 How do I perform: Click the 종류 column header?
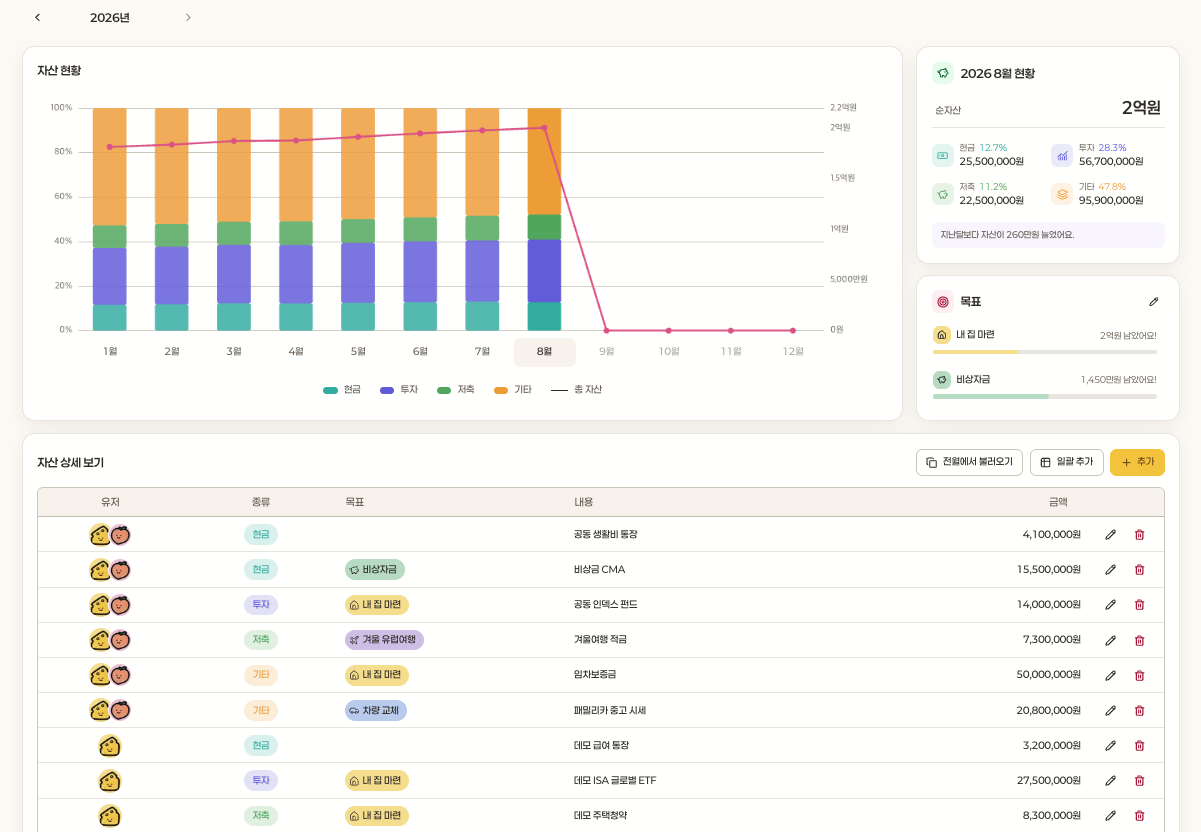pyautogui.click(x=261, y=502)
